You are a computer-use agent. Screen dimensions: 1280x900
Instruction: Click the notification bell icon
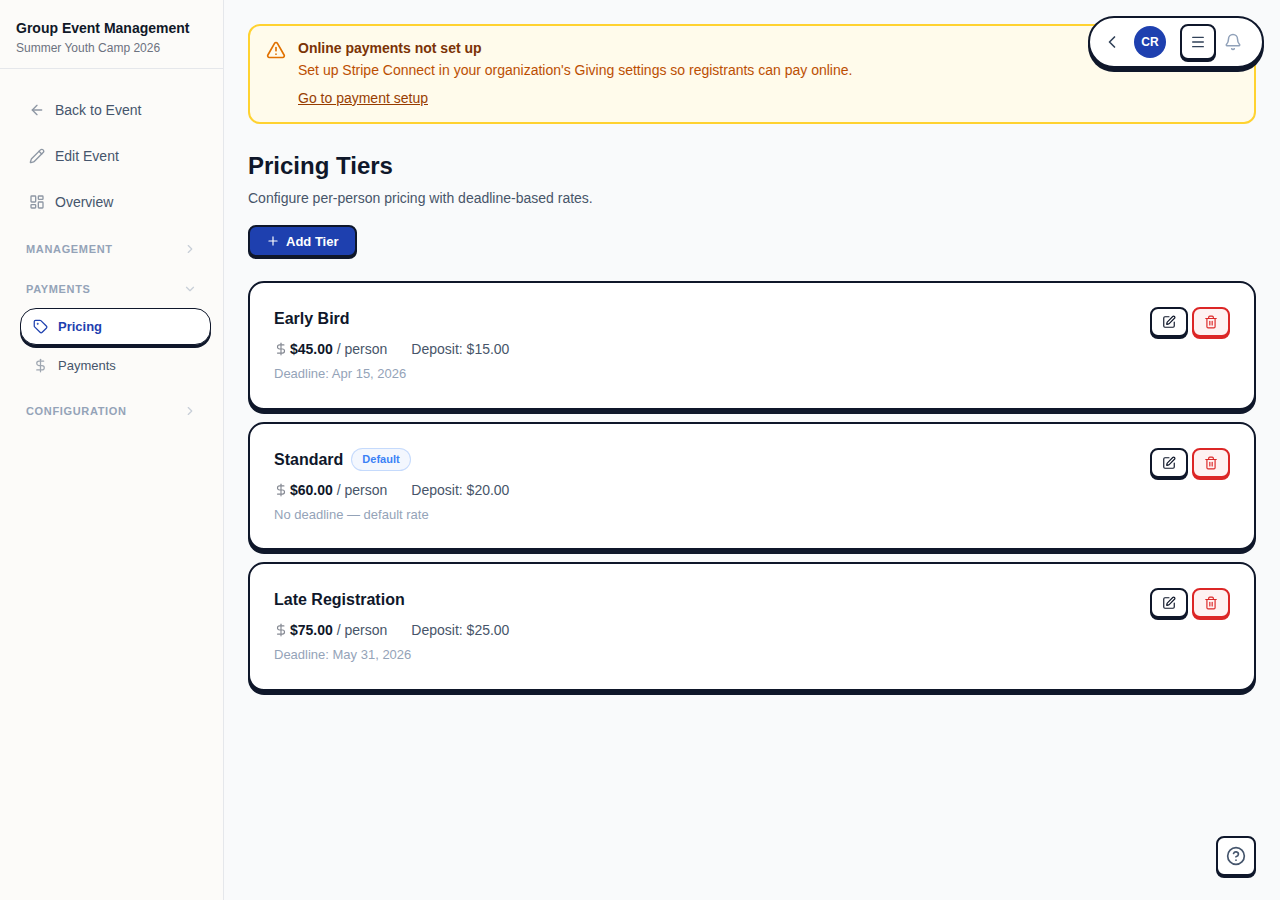[1233, 42]
